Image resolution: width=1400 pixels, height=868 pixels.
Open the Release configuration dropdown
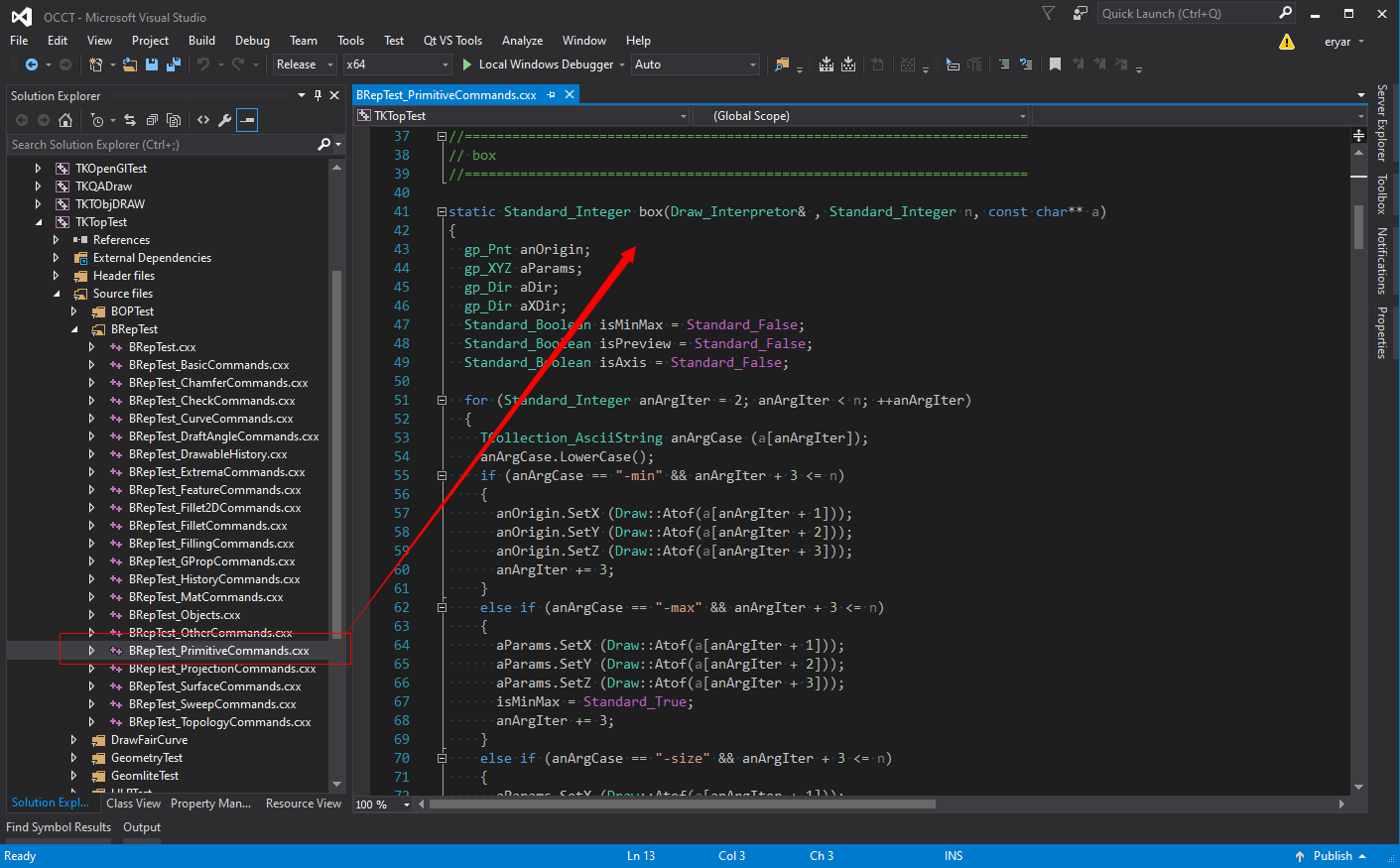click(304, 64)
